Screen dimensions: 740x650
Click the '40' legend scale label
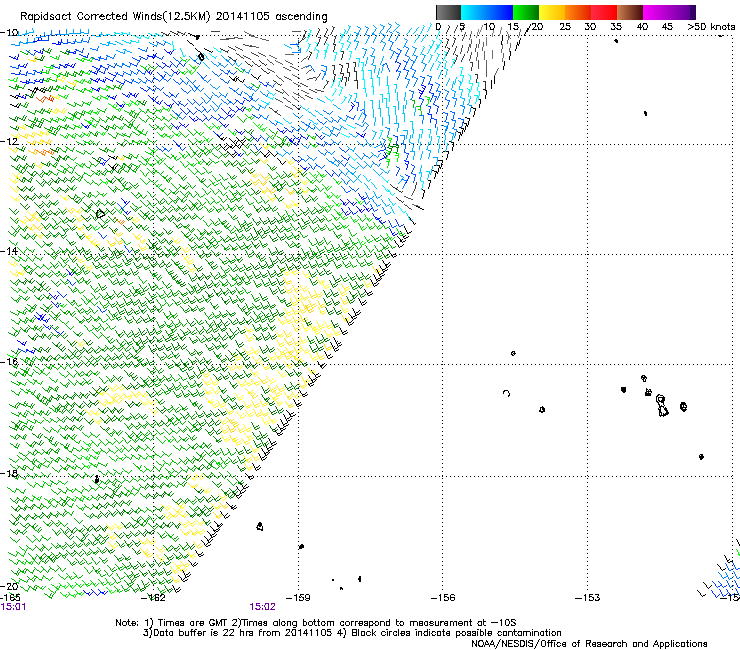tap(642, 27)
